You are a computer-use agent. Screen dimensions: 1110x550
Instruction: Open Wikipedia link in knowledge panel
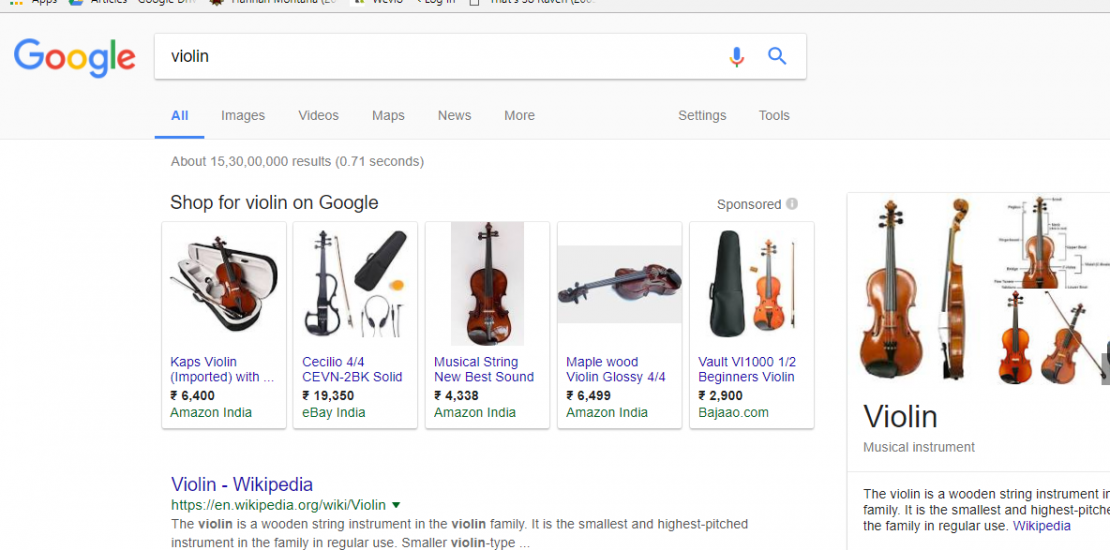click(1041, 526)
